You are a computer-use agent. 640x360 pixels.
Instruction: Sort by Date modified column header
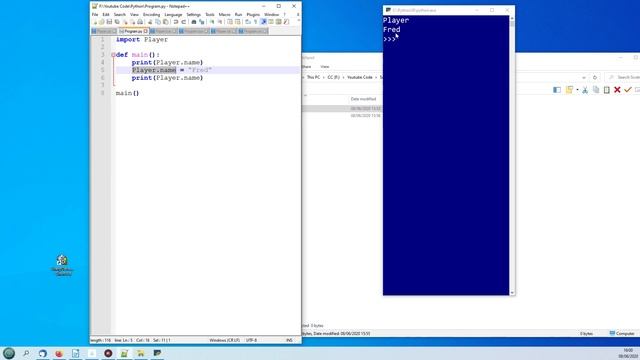363,99
